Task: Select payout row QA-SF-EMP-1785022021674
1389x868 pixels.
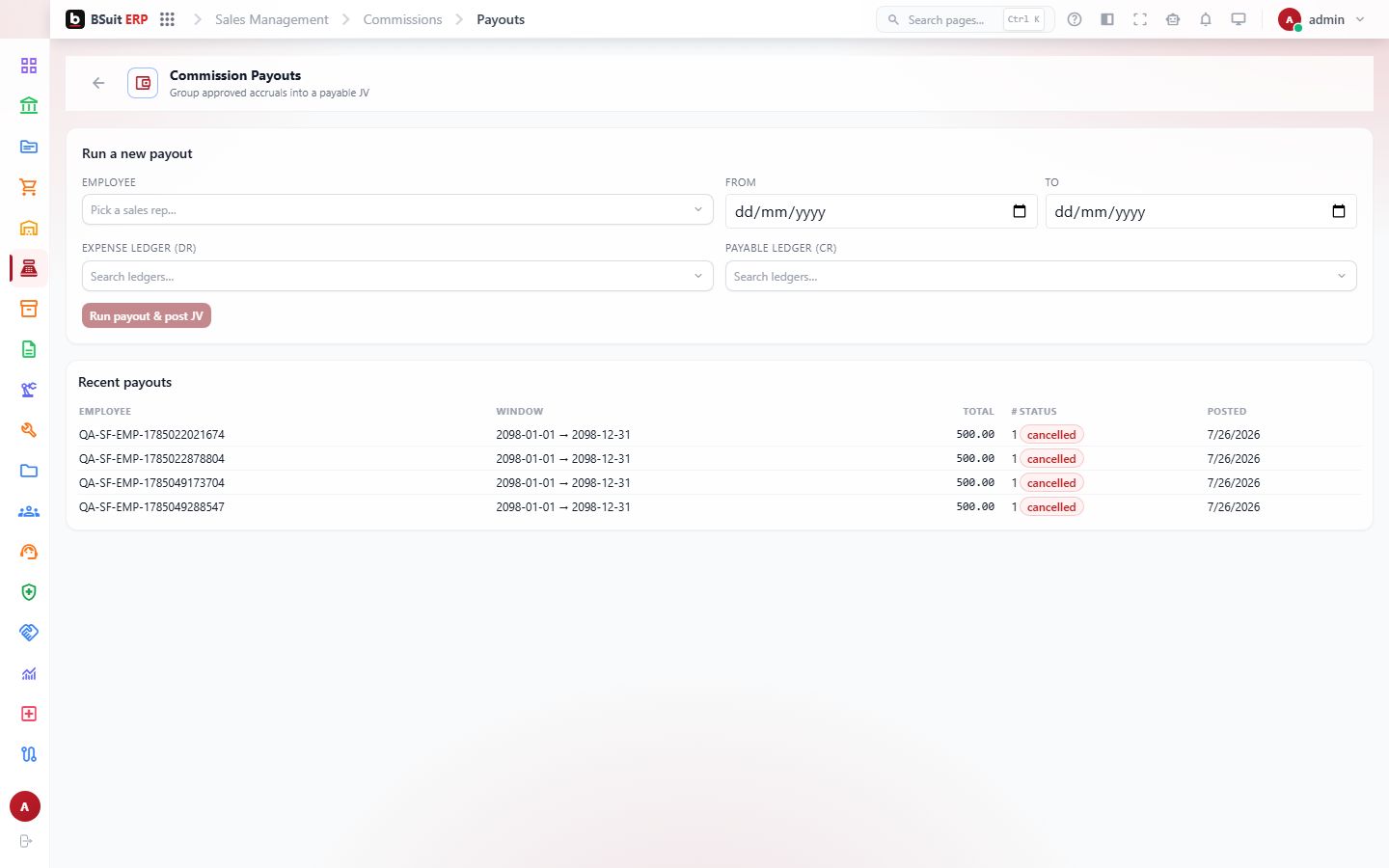Action: tap(720, 434)
